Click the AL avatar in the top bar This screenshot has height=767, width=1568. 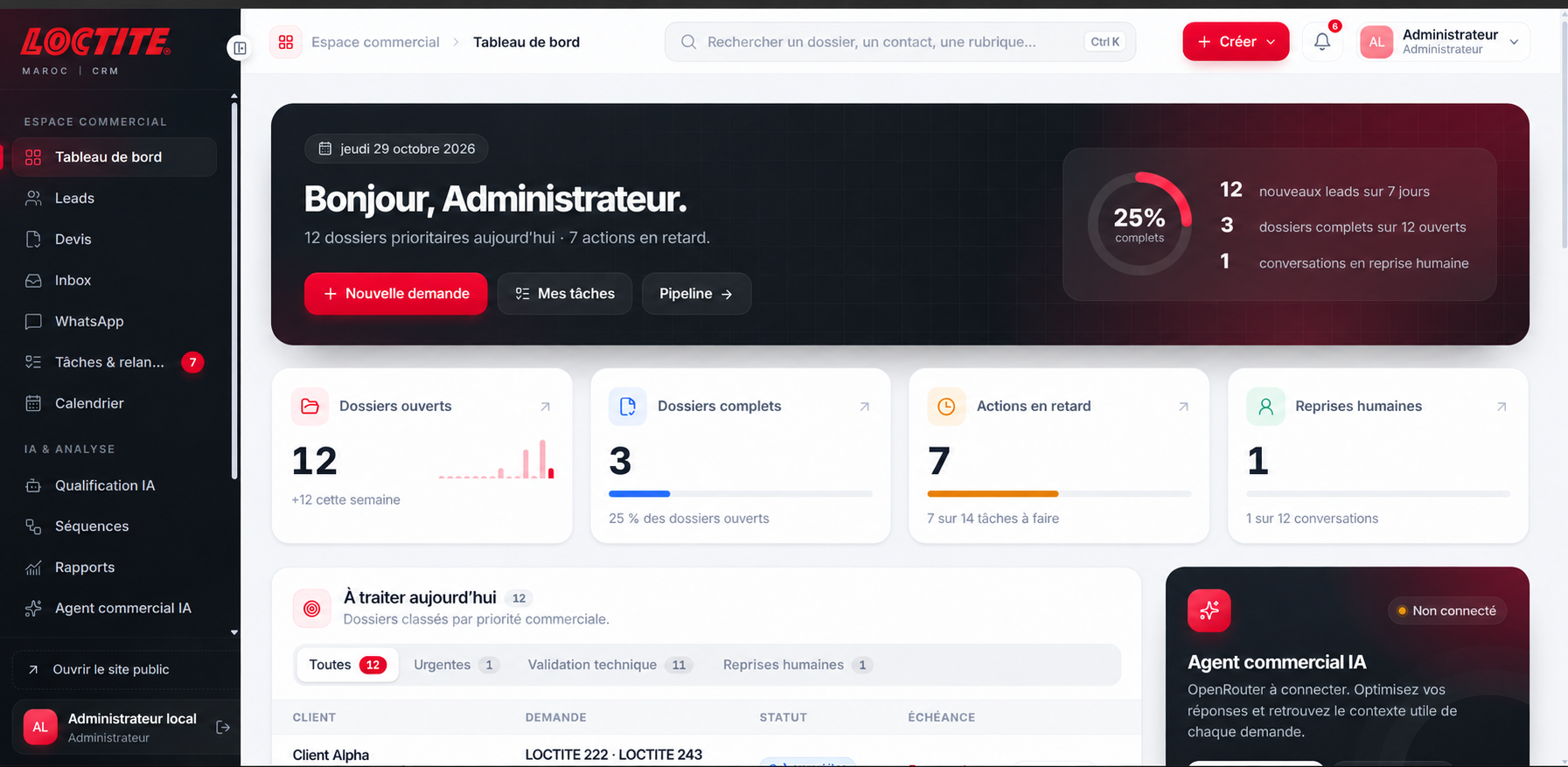pos(1376,42)
